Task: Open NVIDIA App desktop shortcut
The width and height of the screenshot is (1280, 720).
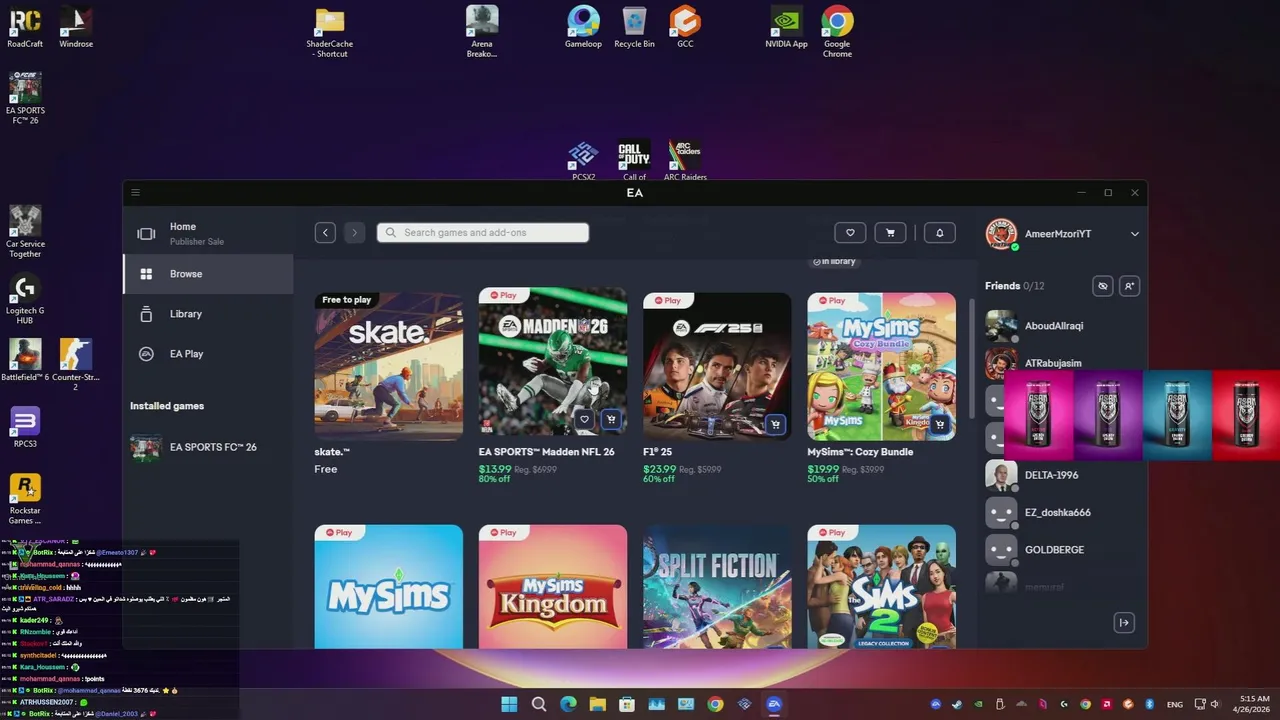Action: point(786,27)
